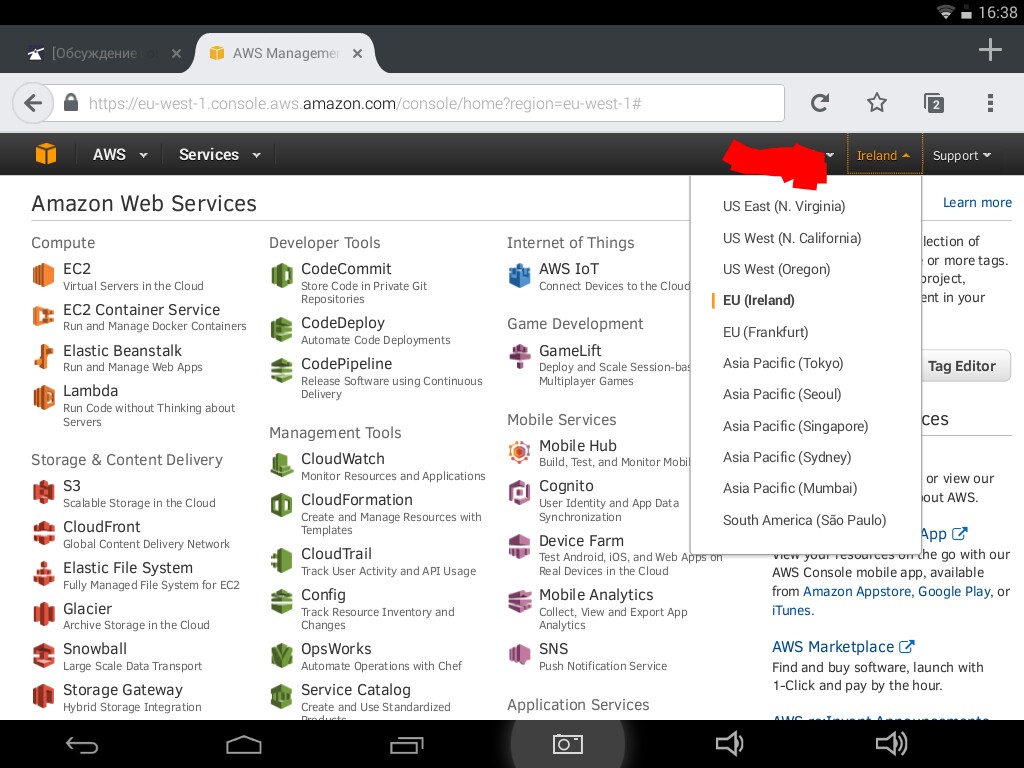Open the browser tab switcher showing 2
The height and width of the screenshot is (768, 1024).
click(933, 103)
